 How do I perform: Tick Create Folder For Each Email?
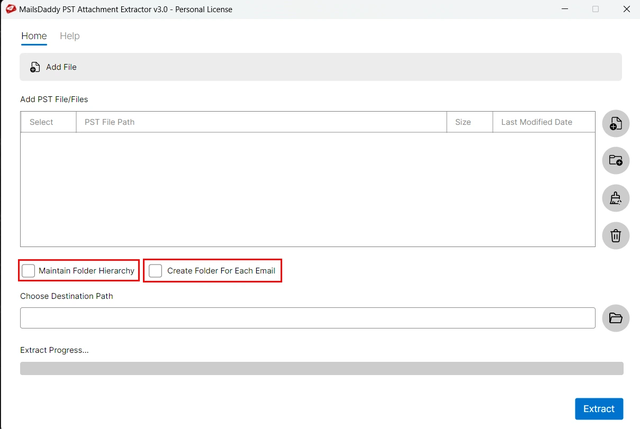point(155,271)
